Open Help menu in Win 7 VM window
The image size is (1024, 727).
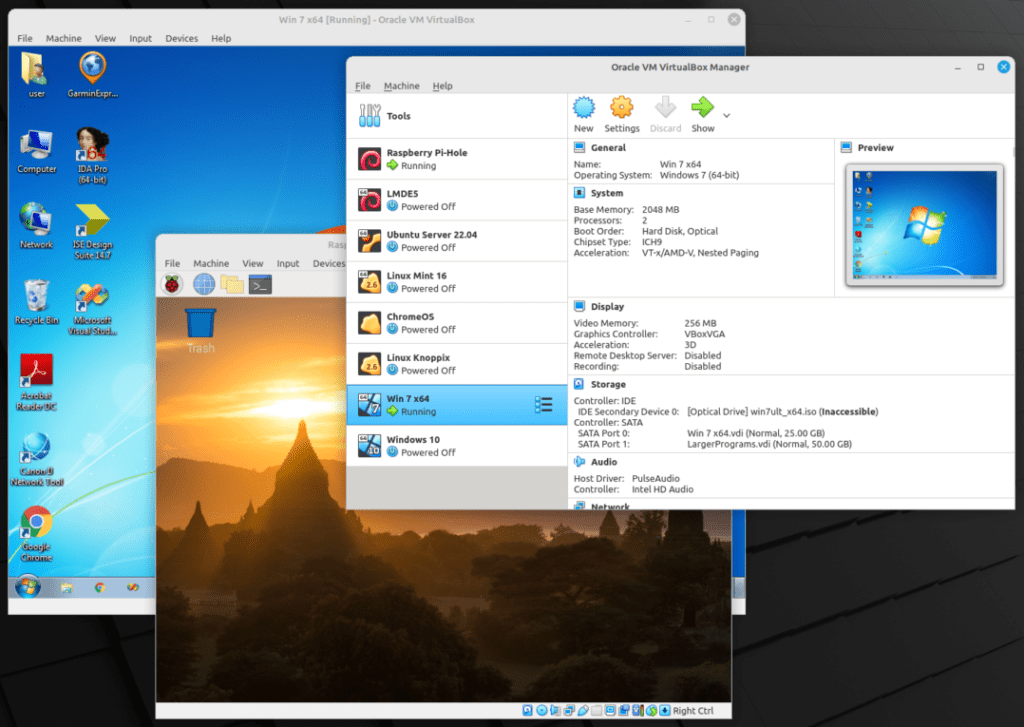tap(221, 39)
